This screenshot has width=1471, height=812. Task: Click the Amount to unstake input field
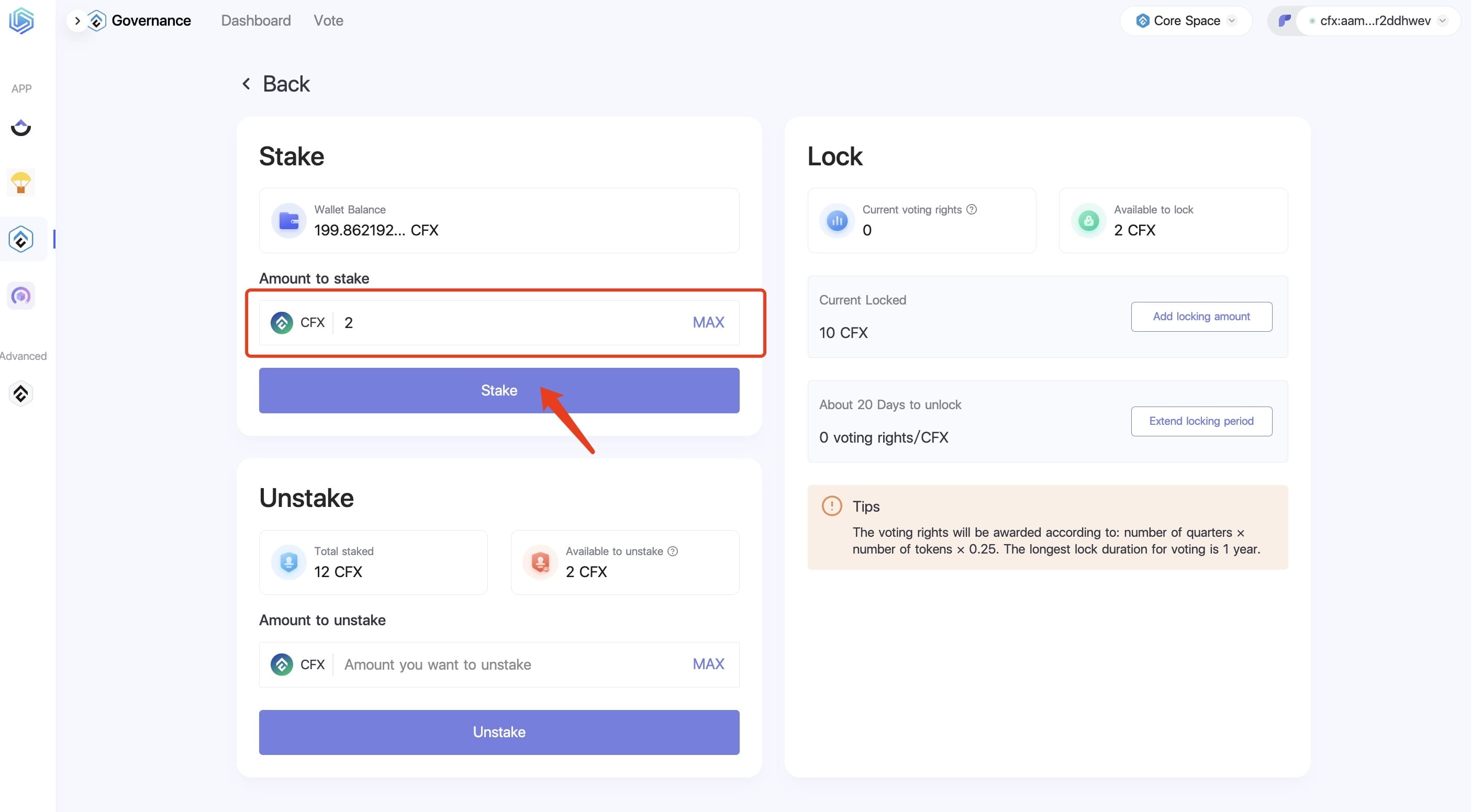click(x=514, y=664)
